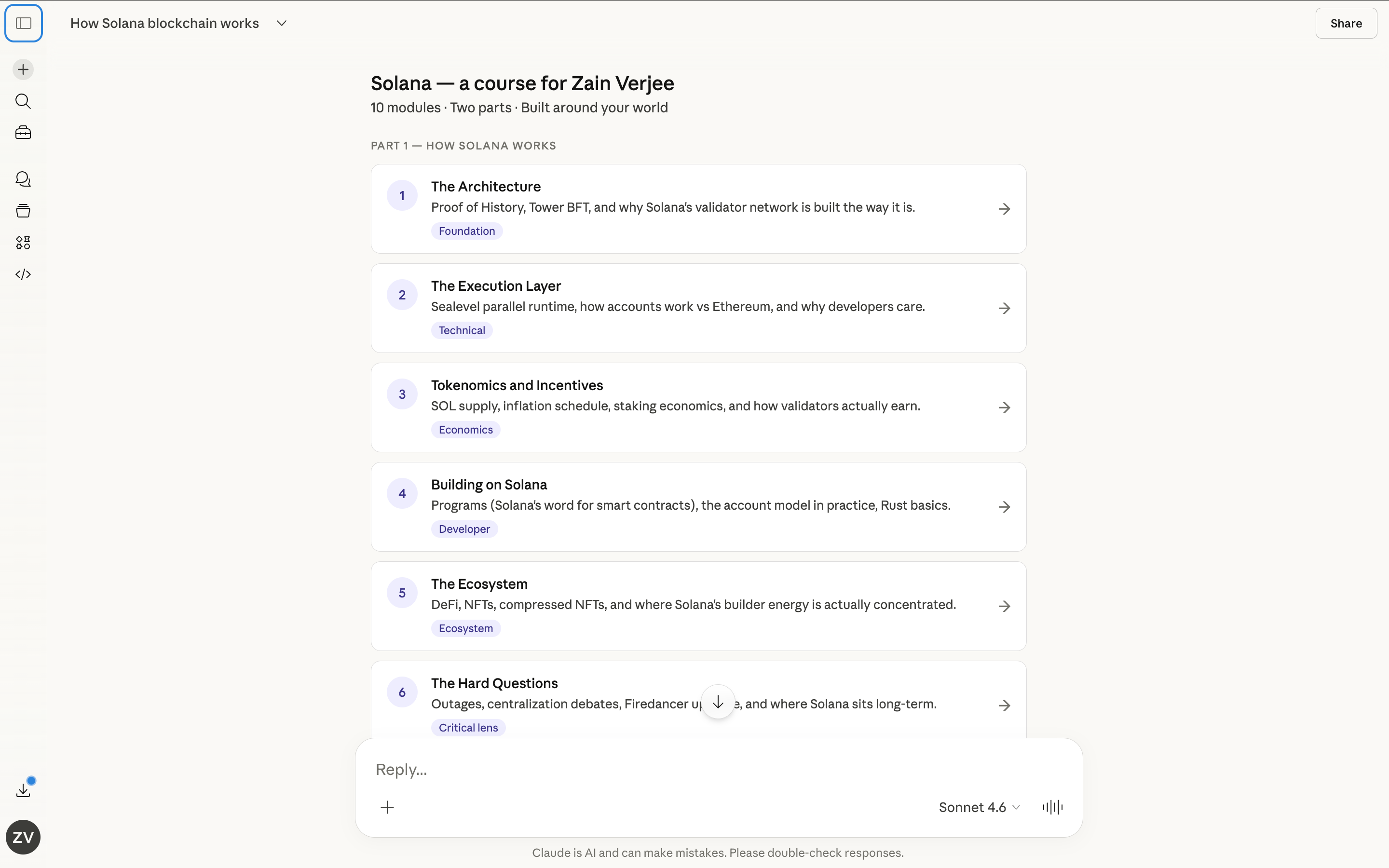Click the Share button

coord(1346,24)
